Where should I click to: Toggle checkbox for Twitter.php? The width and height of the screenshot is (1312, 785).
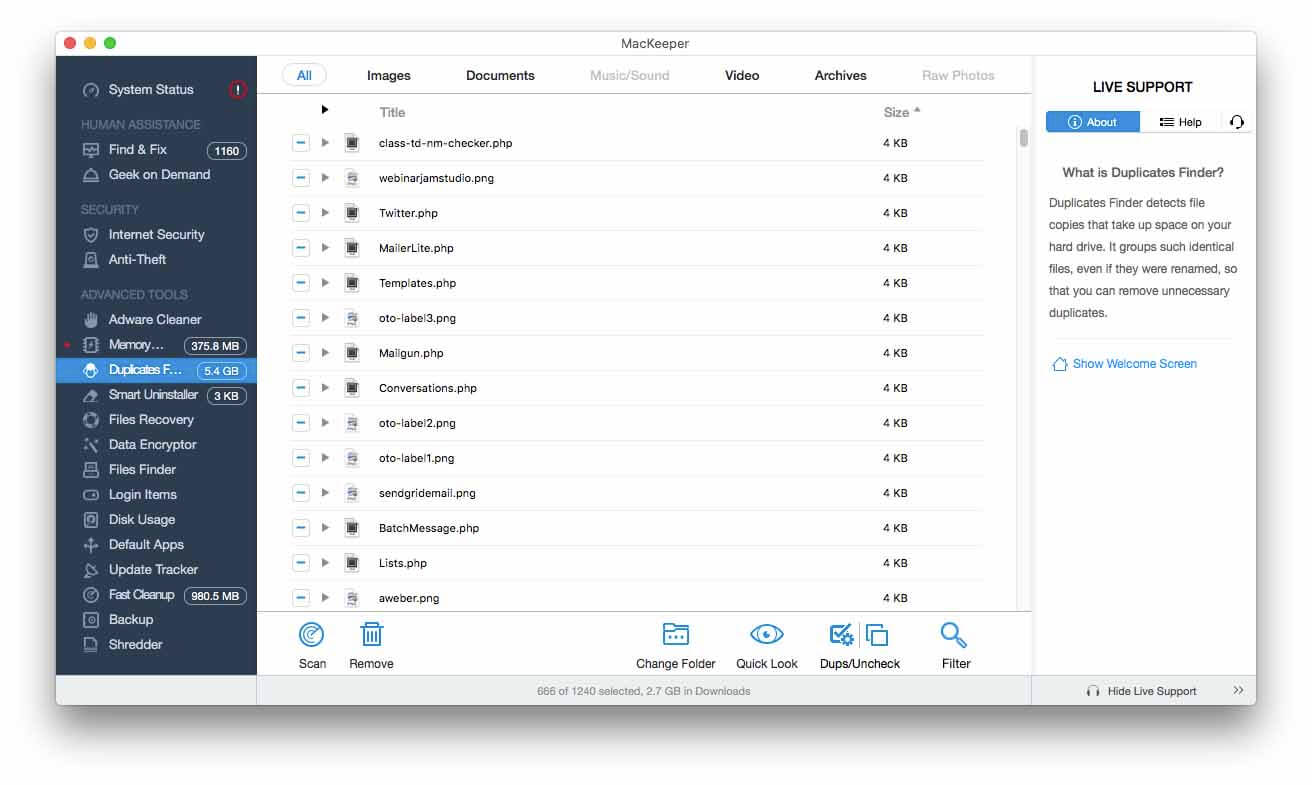pos(301,213)
